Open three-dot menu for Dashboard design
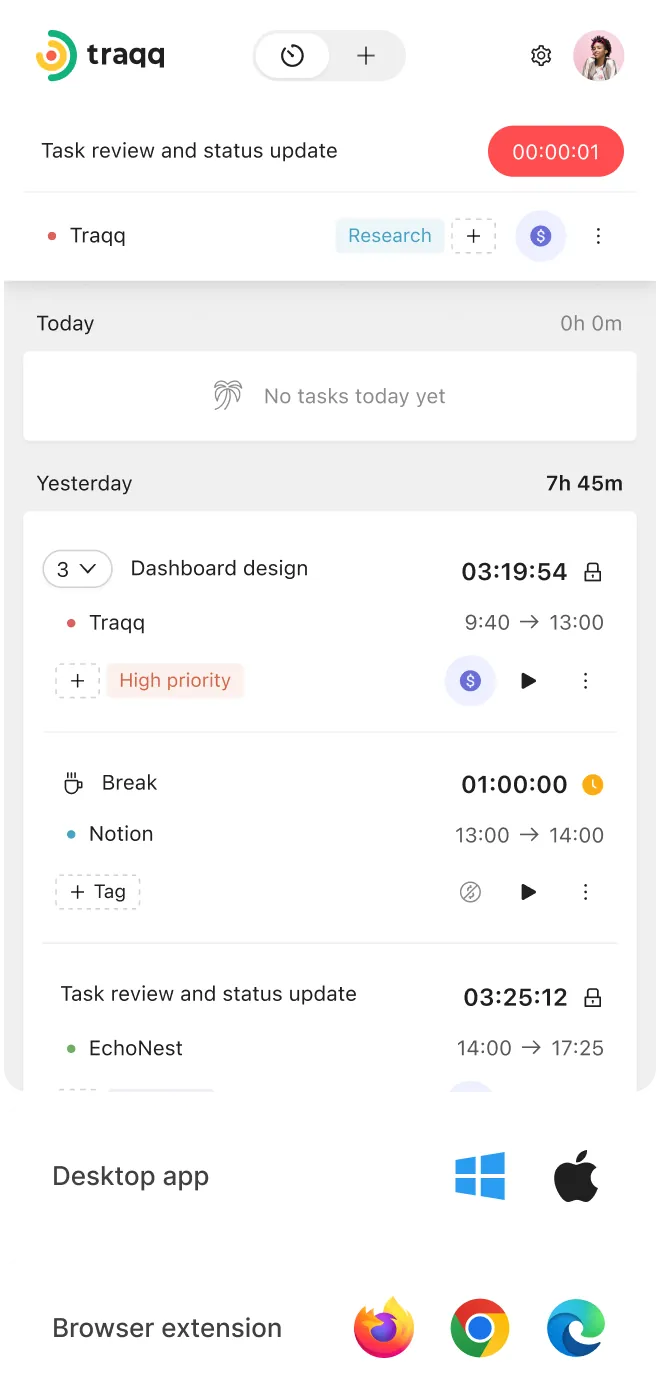 tap(586, 681)
